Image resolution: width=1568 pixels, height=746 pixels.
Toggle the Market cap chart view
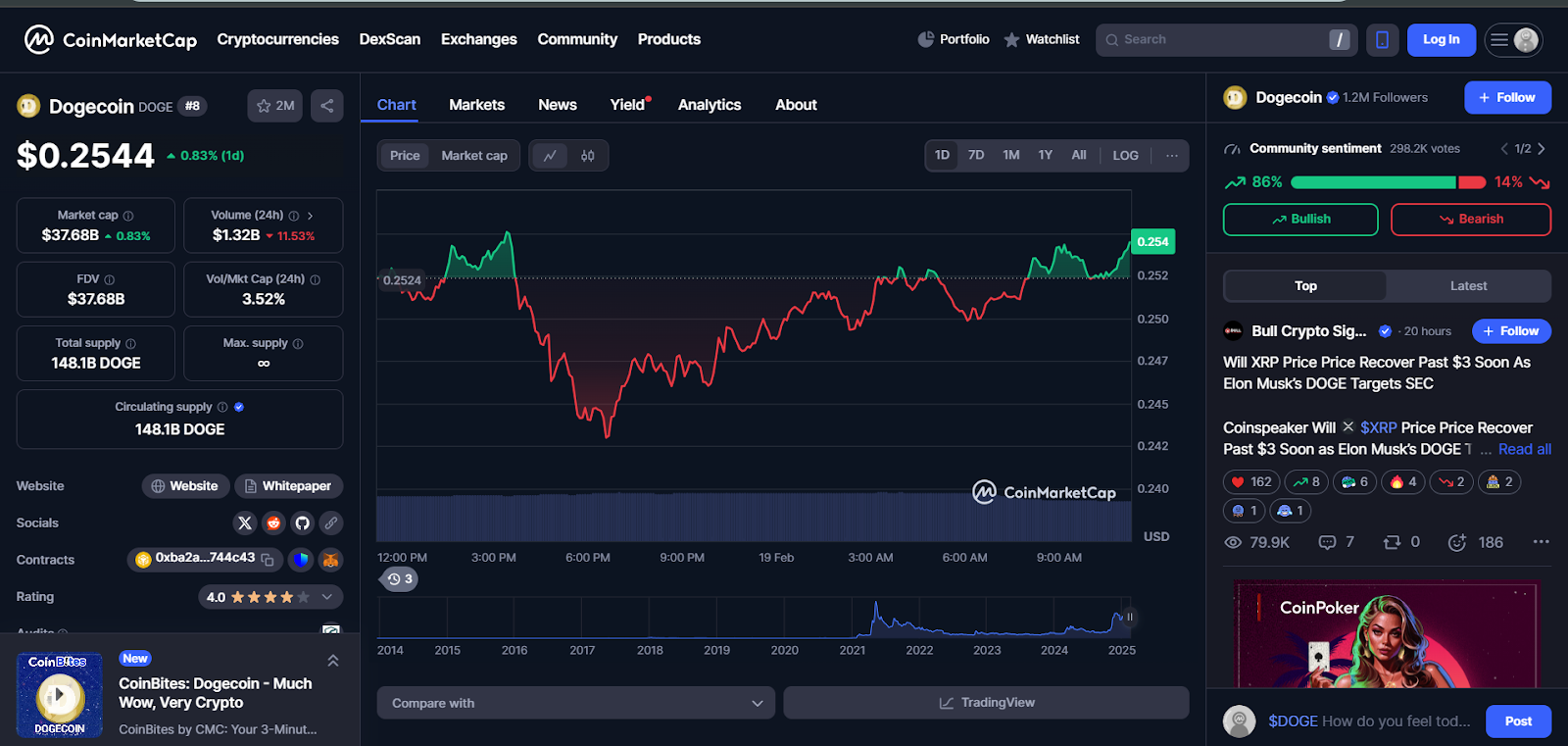point(474,156)
